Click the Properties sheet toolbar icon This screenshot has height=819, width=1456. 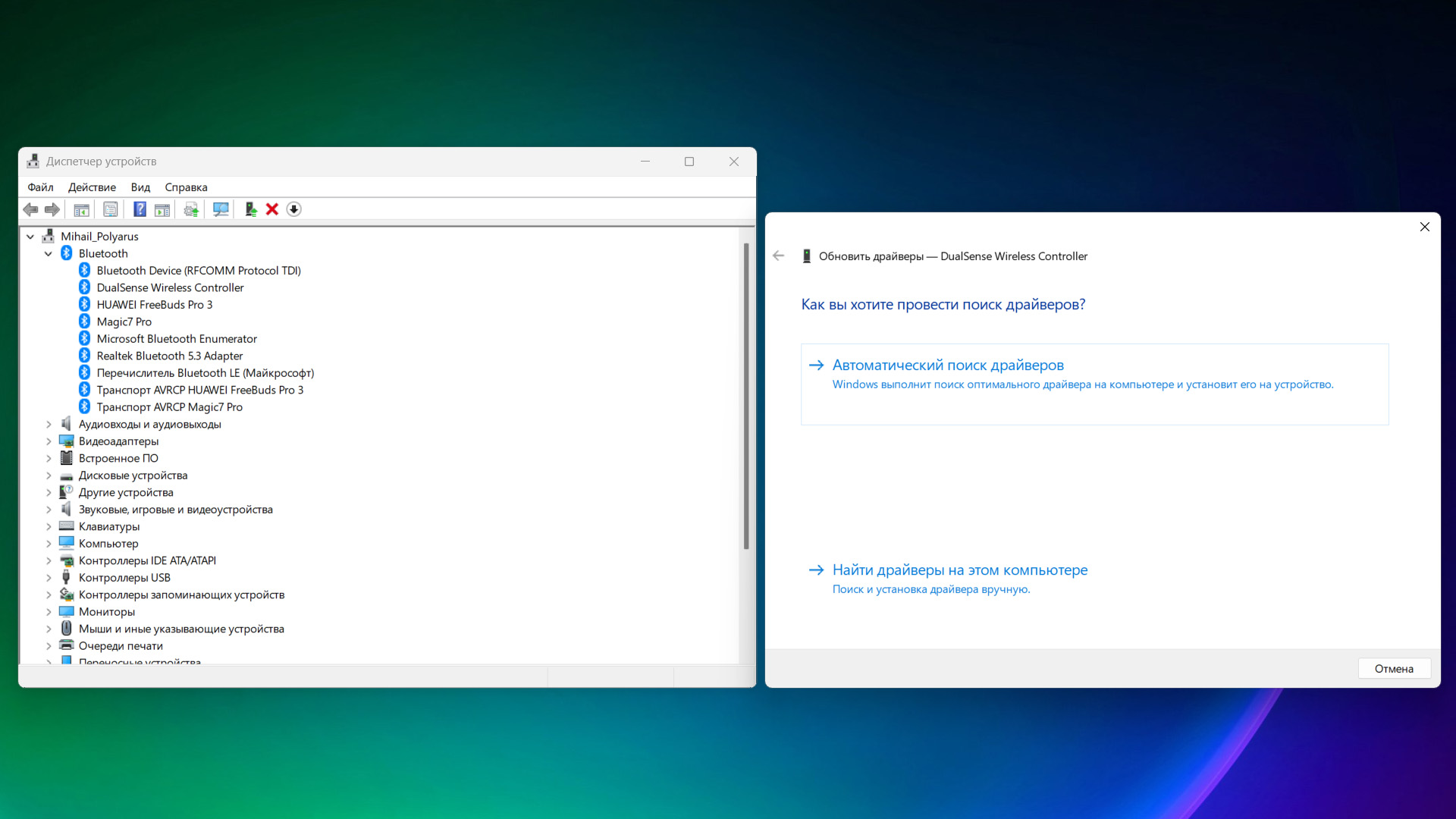pyautogui.click(x=111, y=209)
